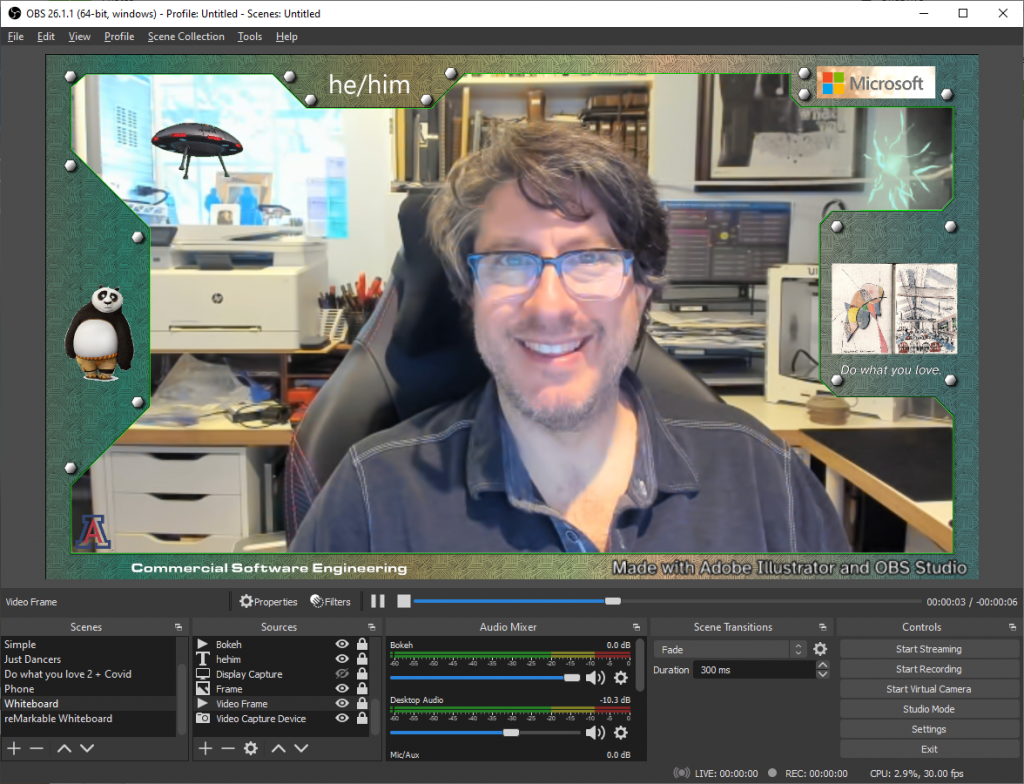This screenshot has width=1024, height=784.
Task: Select the Just Dancers scene
Action: tap(88, 659)
